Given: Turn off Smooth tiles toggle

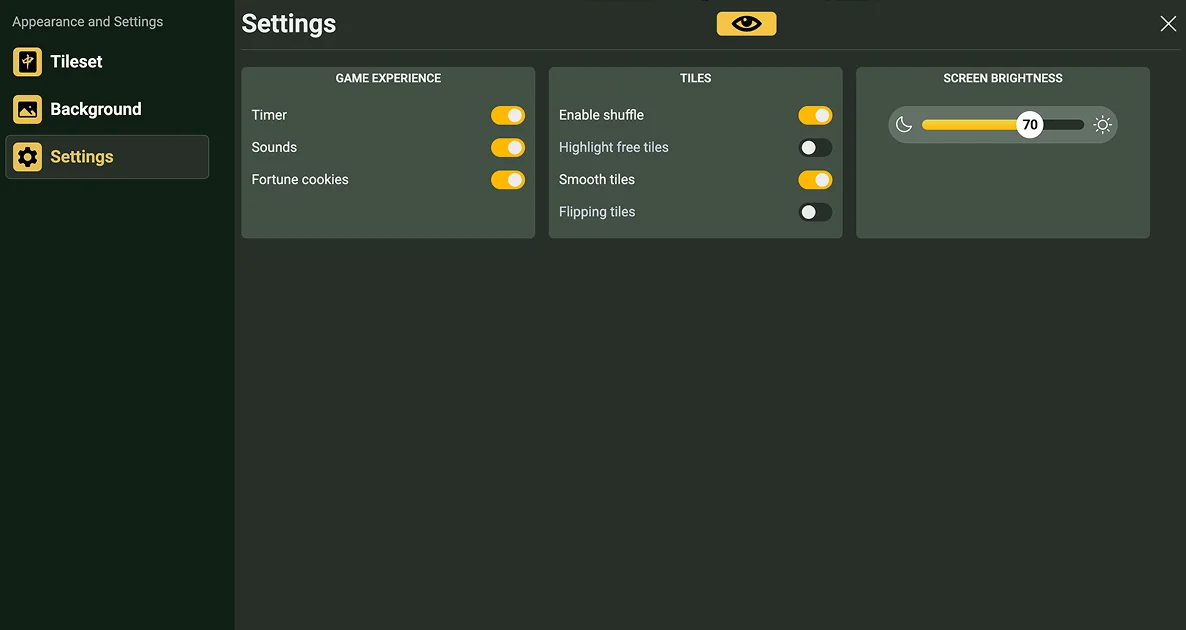Looking at the screenshot, I should coord(815,180).
